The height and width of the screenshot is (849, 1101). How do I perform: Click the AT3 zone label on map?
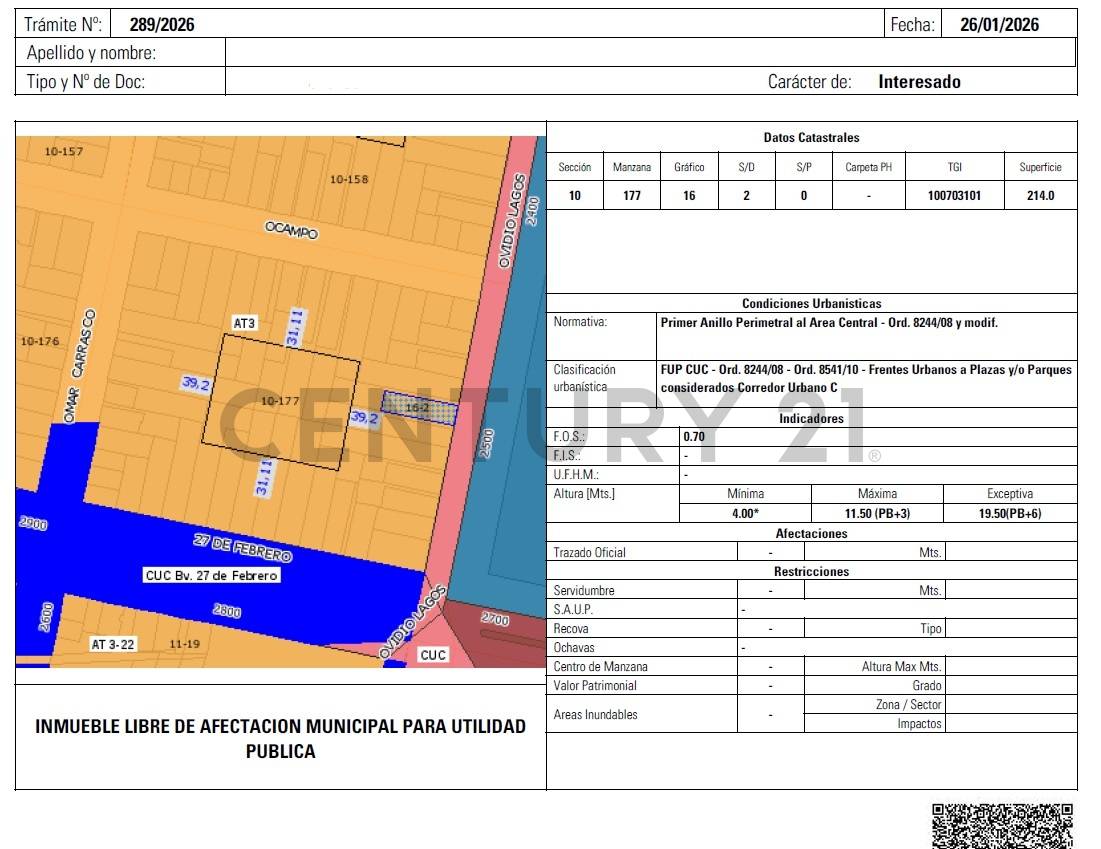[244, 323]
